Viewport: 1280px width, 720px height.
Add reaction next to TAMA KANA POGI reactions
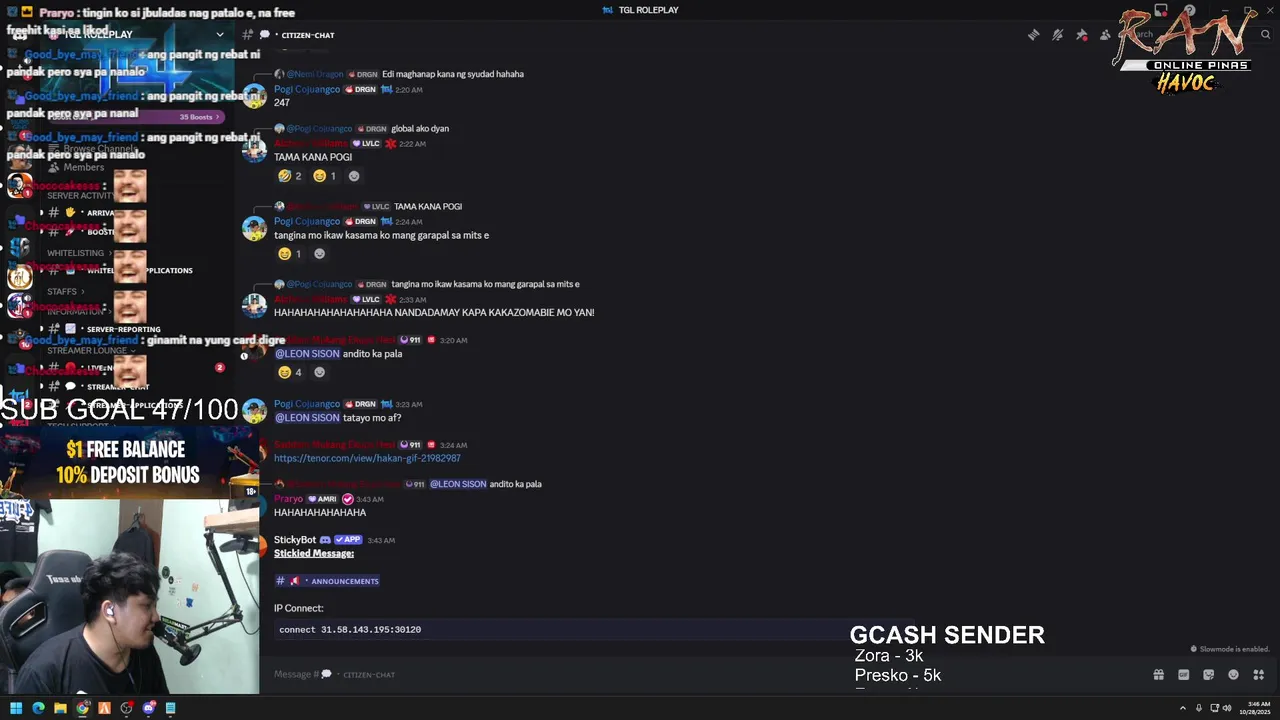click(x=353, y=176)
